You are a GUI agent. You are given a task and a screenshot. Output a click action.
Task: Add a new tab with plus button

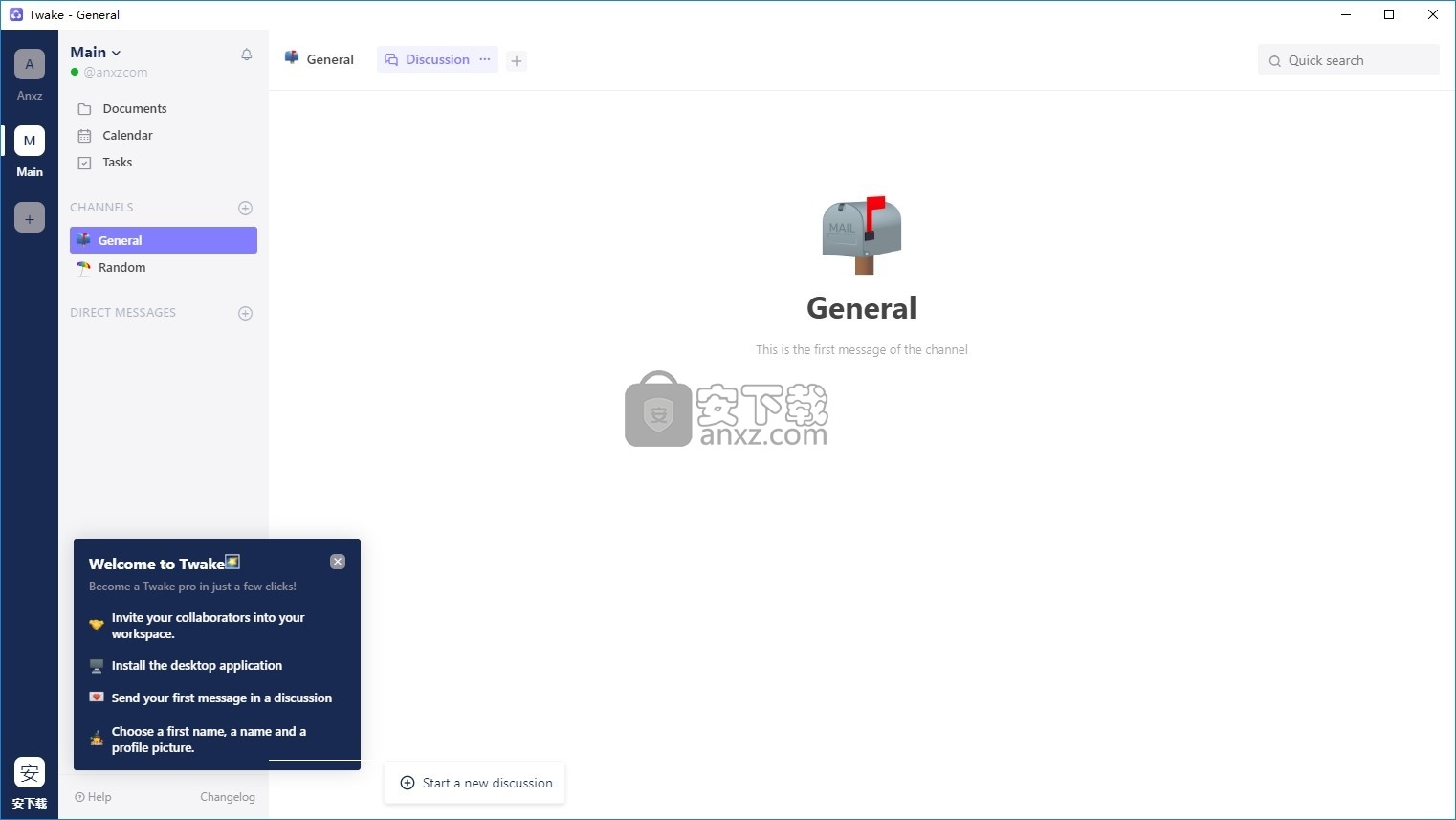point(517,60)
